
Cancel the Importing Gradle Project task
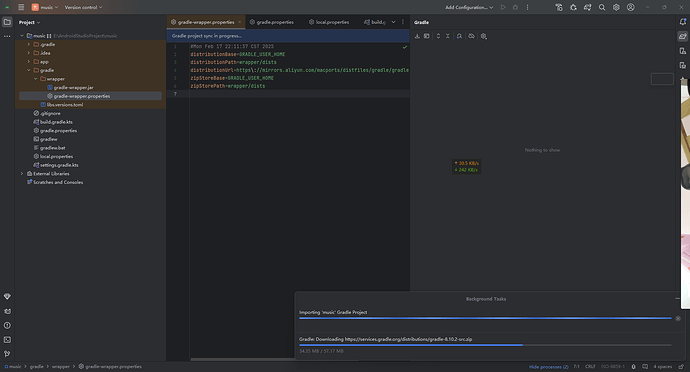pyautogui.click(x=678, y=318)
